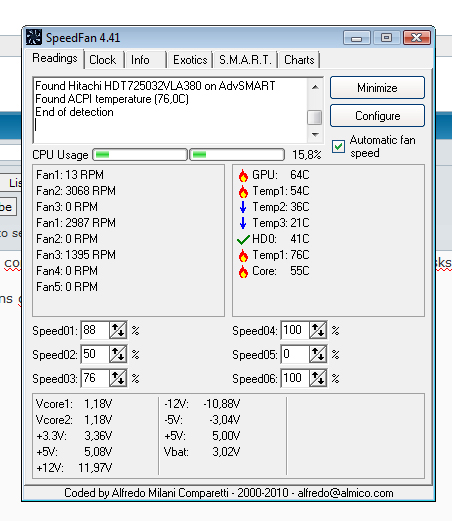The image size is (452, 521).
Task: Click the SpeedFan fan icon in title bar
Action: 34,37
